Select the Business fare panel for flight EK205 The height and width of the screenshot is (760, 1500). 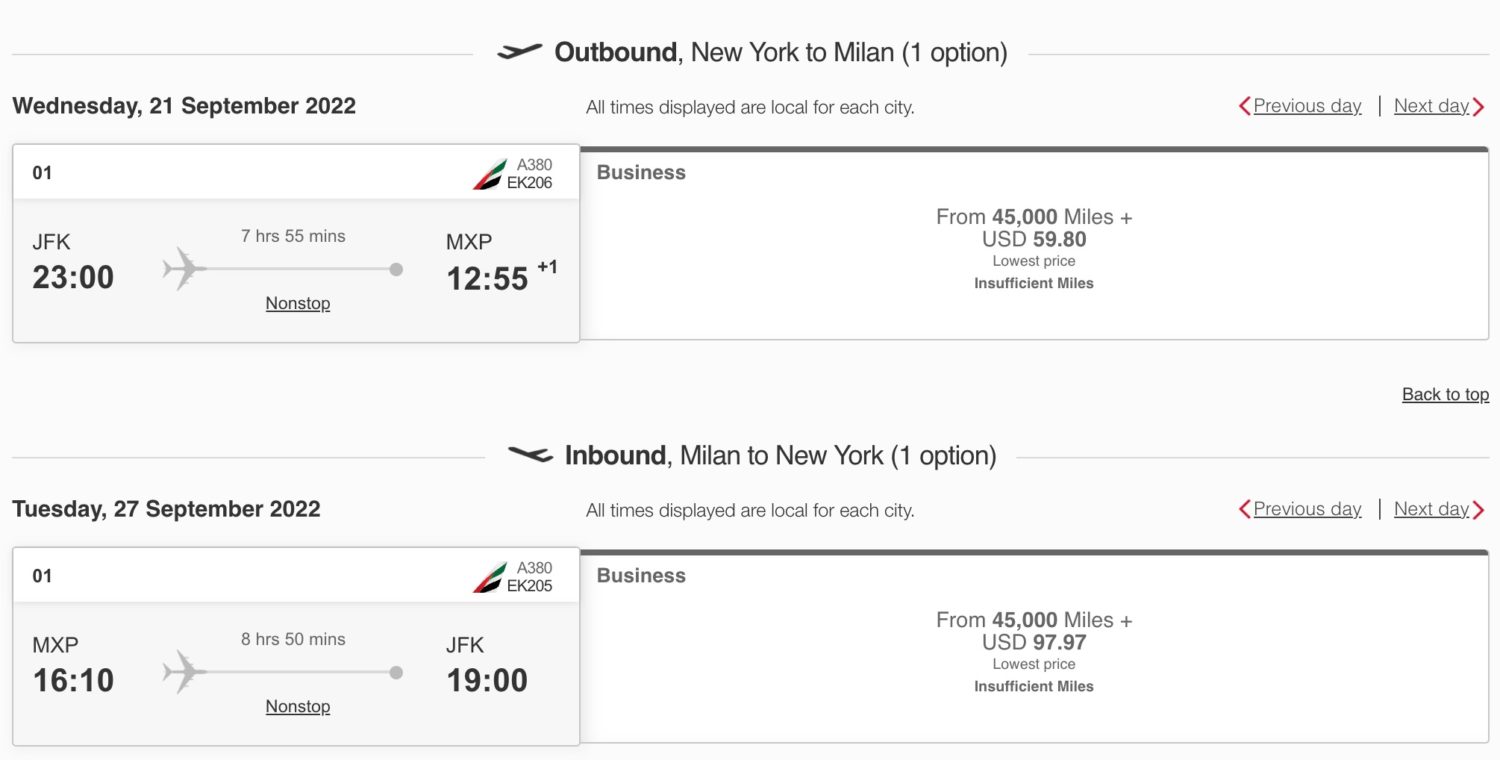[x=1035, y=643]
